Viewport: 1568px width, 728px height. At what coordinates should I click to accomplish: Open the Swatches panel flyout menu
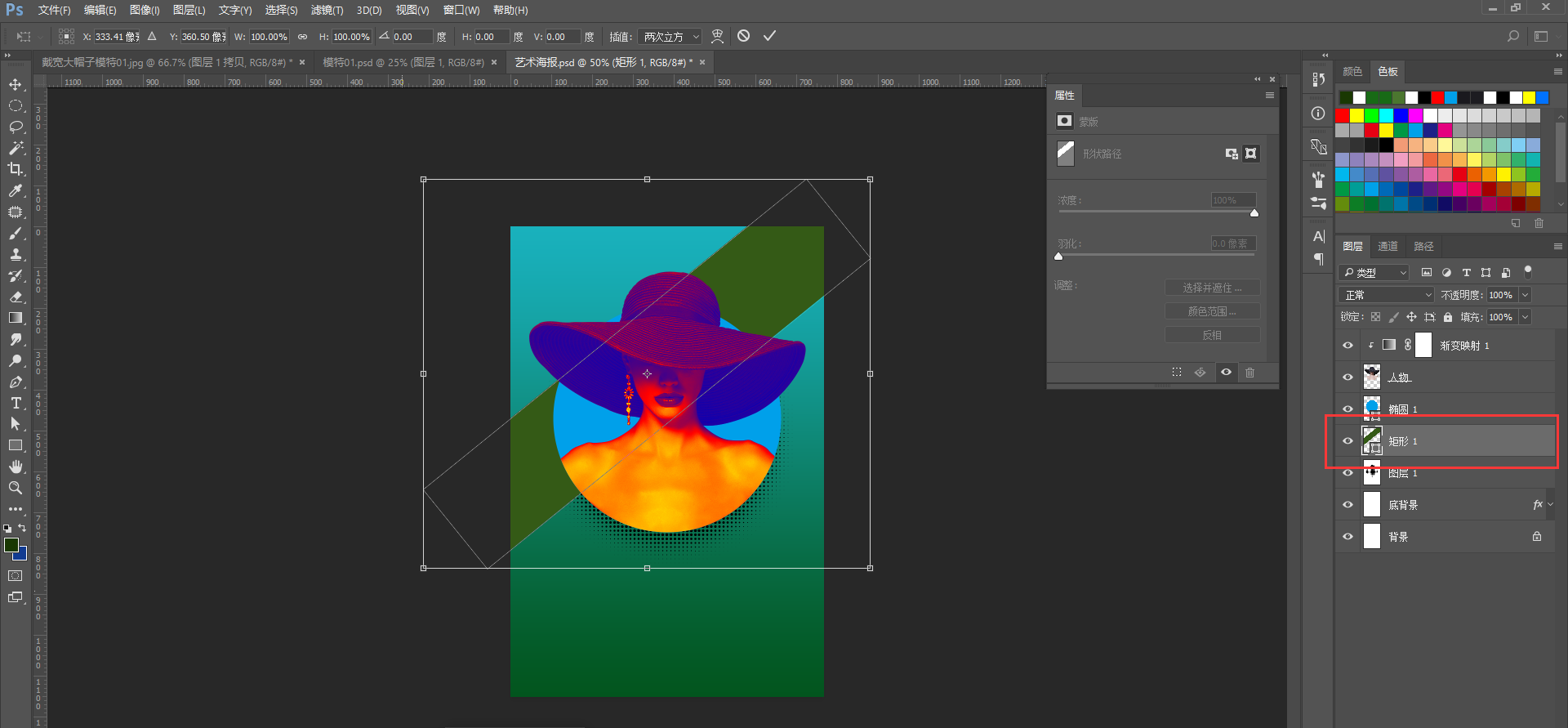click(x=1557, y=72)
